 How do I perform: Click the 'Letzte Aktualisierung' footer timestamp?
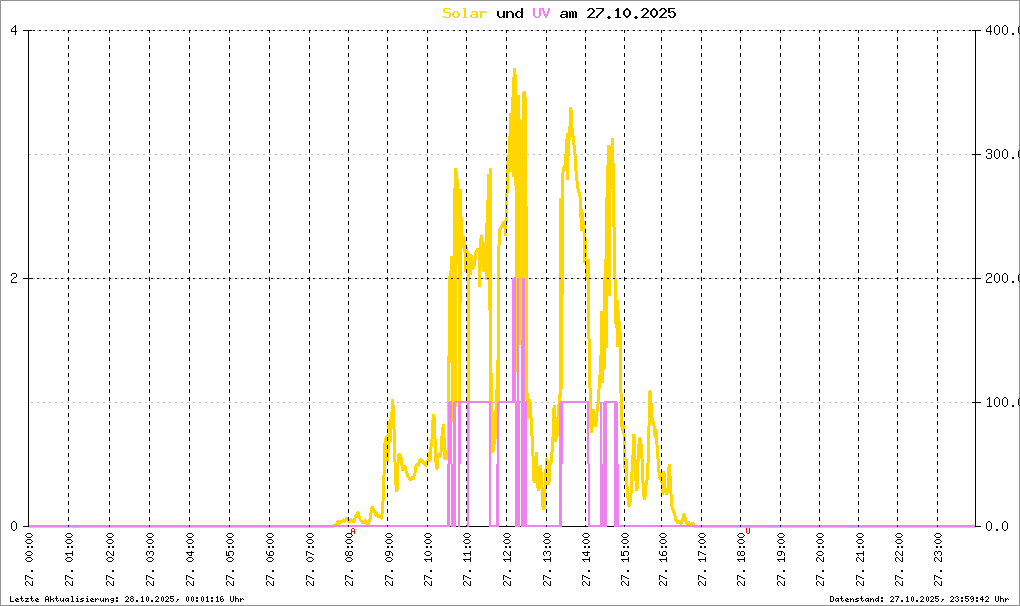(127, 599)
